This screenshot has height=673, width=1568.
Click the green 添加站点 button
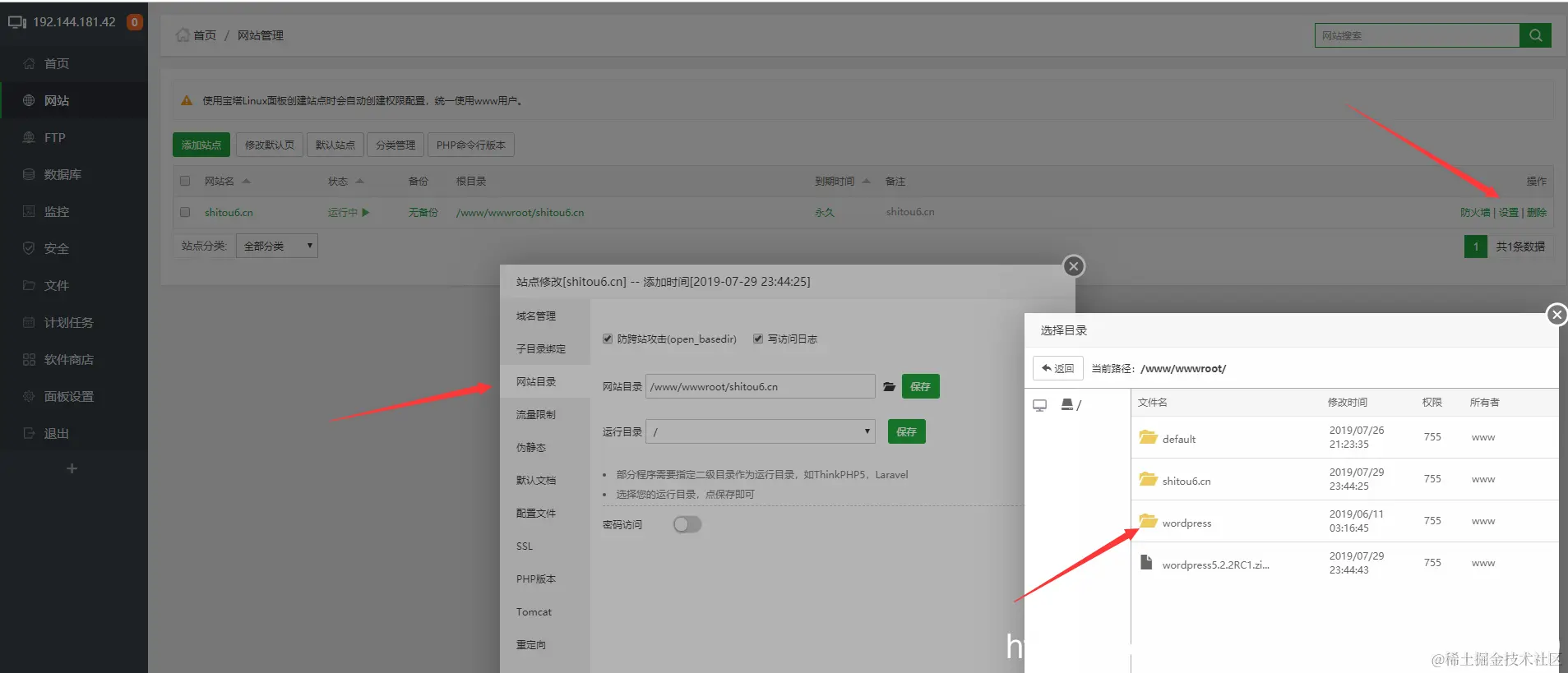click(x=201, y=145)
